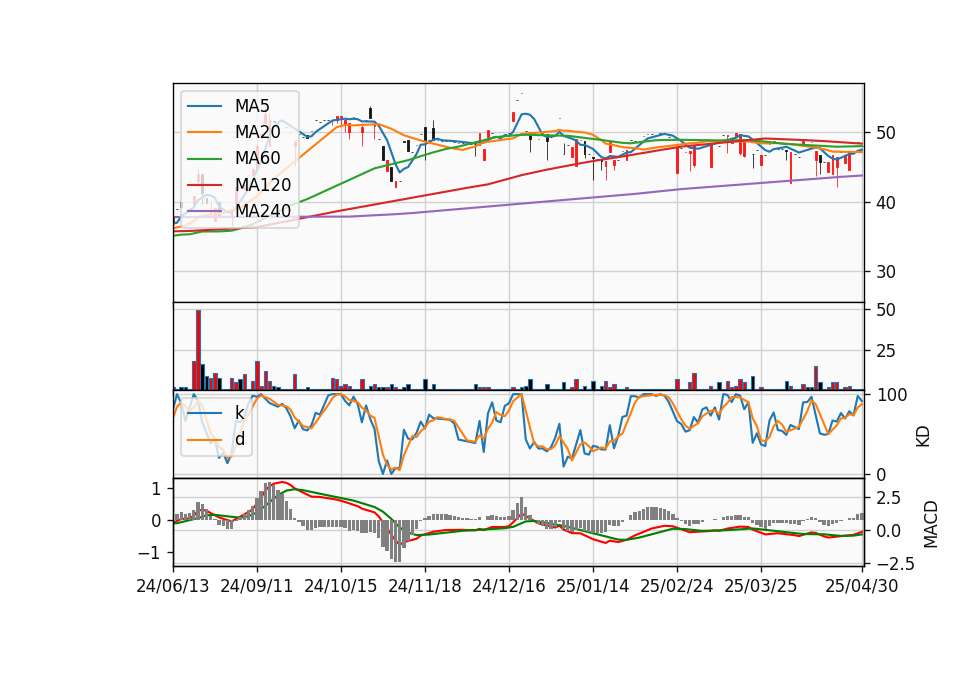Click the price axis value 40
The width and height of the screenshot is (960, 690).
coord(886,203)
